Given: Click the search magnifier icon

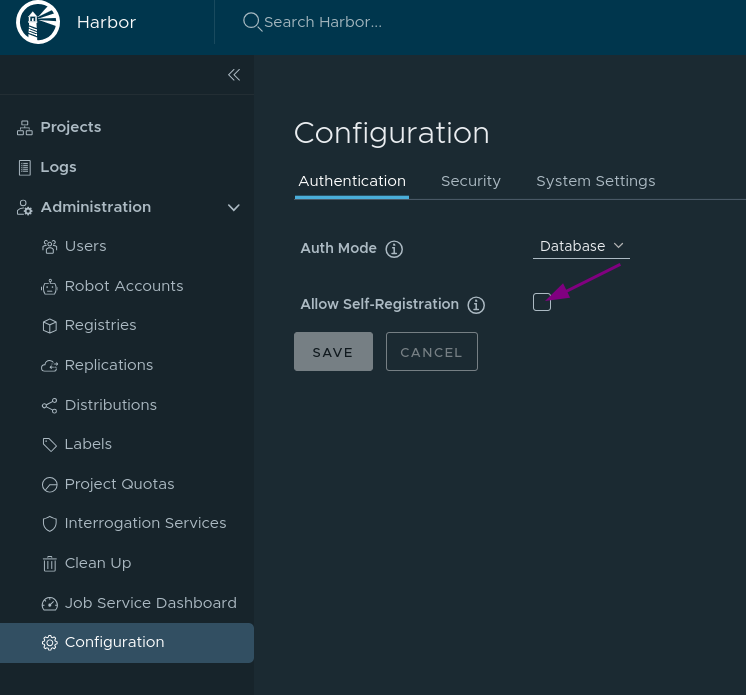Looking at the screenshot, I should [x=252, y=22].
